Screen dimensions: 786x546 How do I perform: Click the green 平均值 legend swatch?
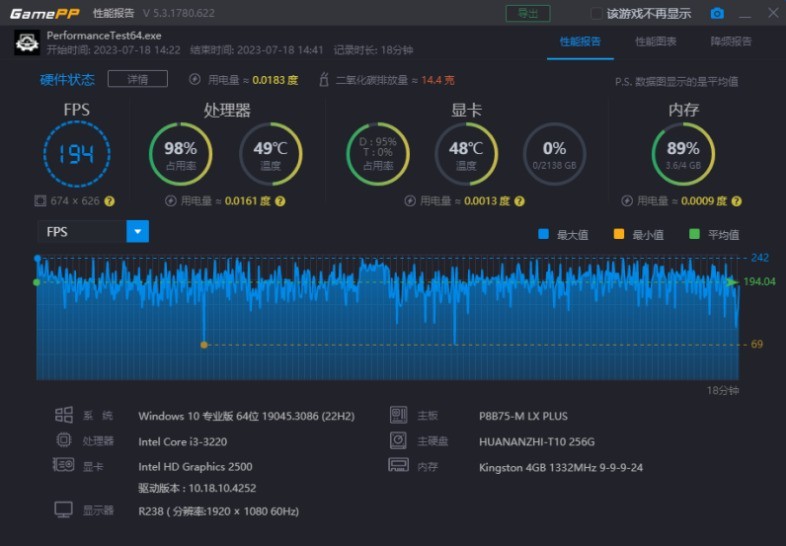(x=694, y=234)
